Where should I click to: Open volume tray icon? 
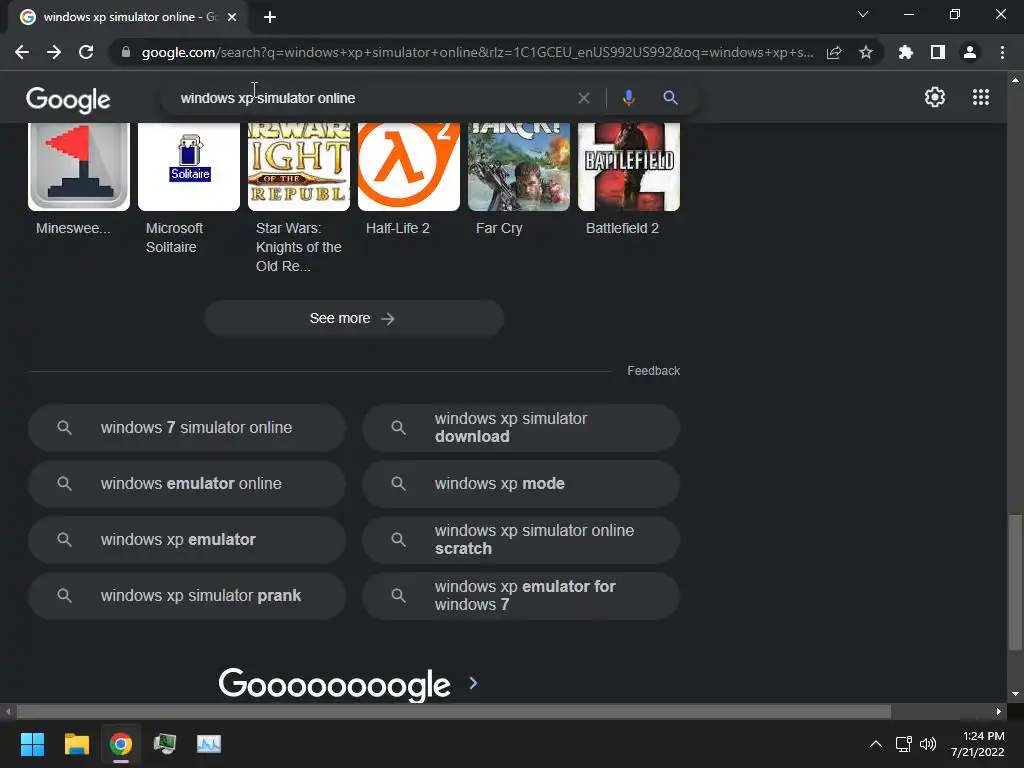928,744
